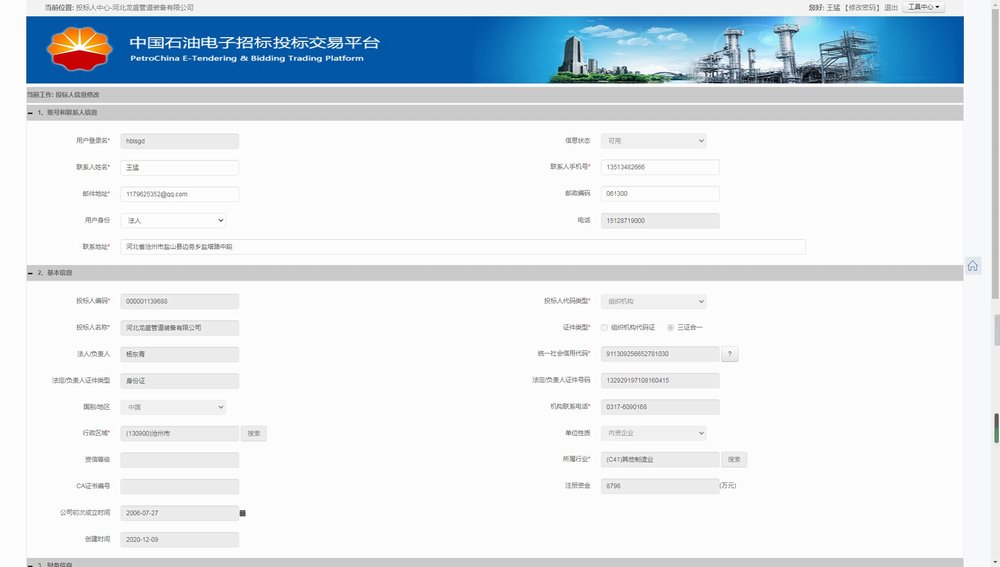
Task: Click the 联系人姓名 input field
Action: [x=179, y=168]
